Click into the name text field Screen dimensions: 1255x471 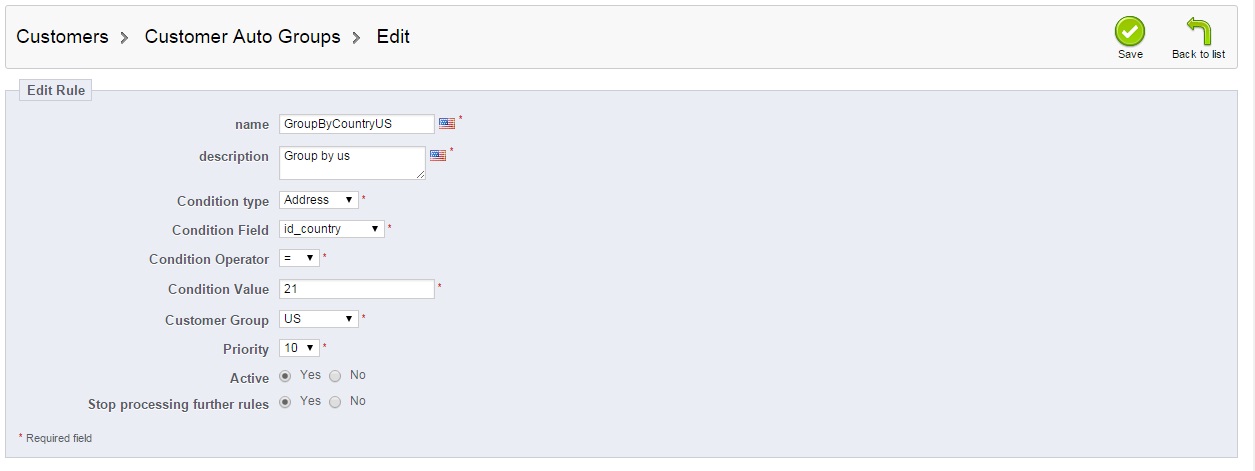[356, 124]
